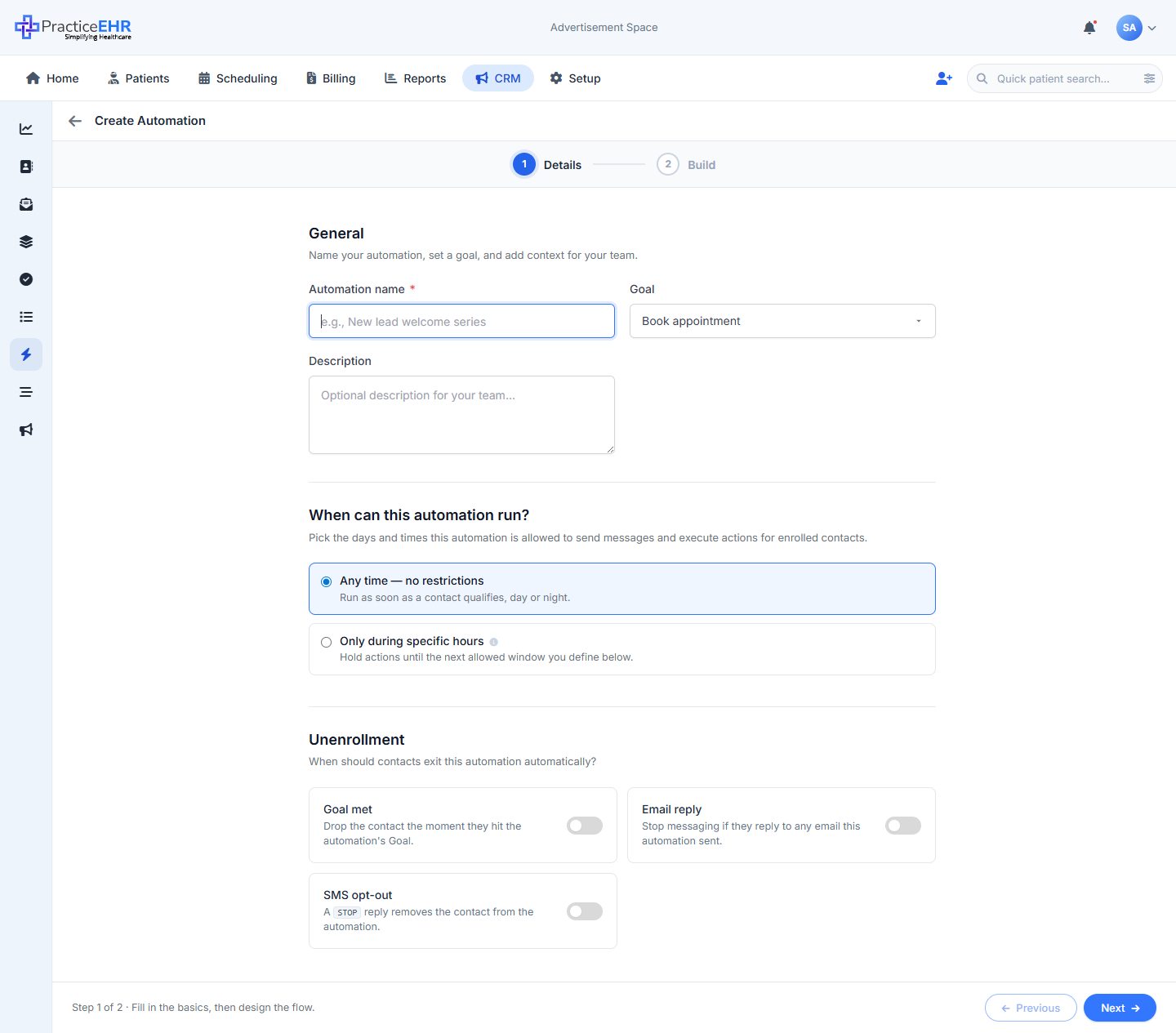1176x1033 pixels.
Task: Toggle the Email reply switch
Action: [903, 826]
